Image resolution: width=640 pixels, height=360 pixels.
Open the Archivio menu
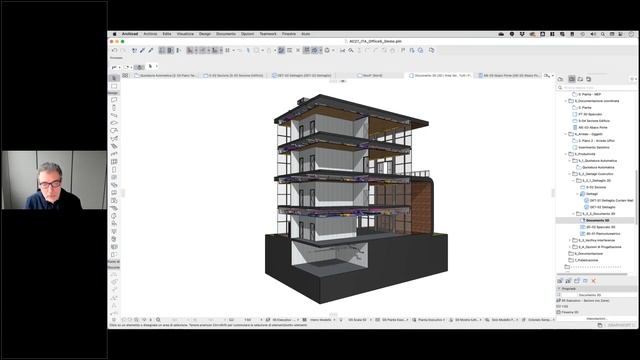pos(150,34)
